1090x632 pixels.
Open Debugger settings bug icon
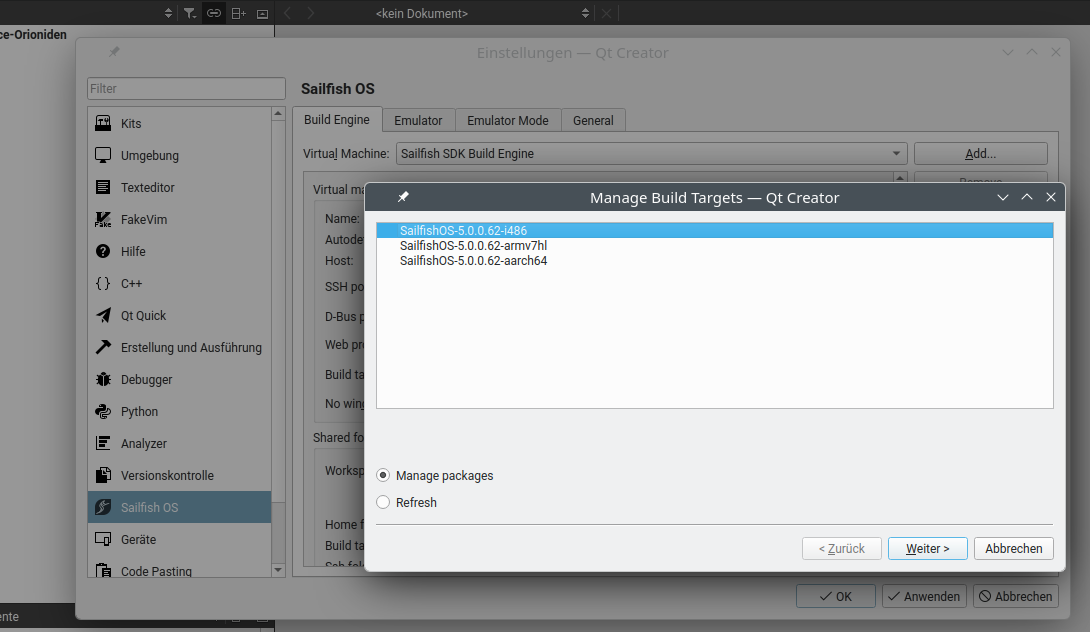coord(103,380)
